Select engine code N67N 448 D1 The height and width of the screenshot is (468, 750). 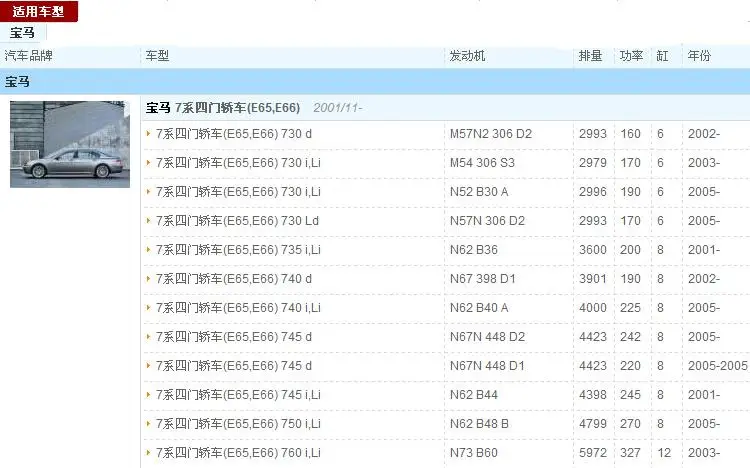tap(487, 366)
